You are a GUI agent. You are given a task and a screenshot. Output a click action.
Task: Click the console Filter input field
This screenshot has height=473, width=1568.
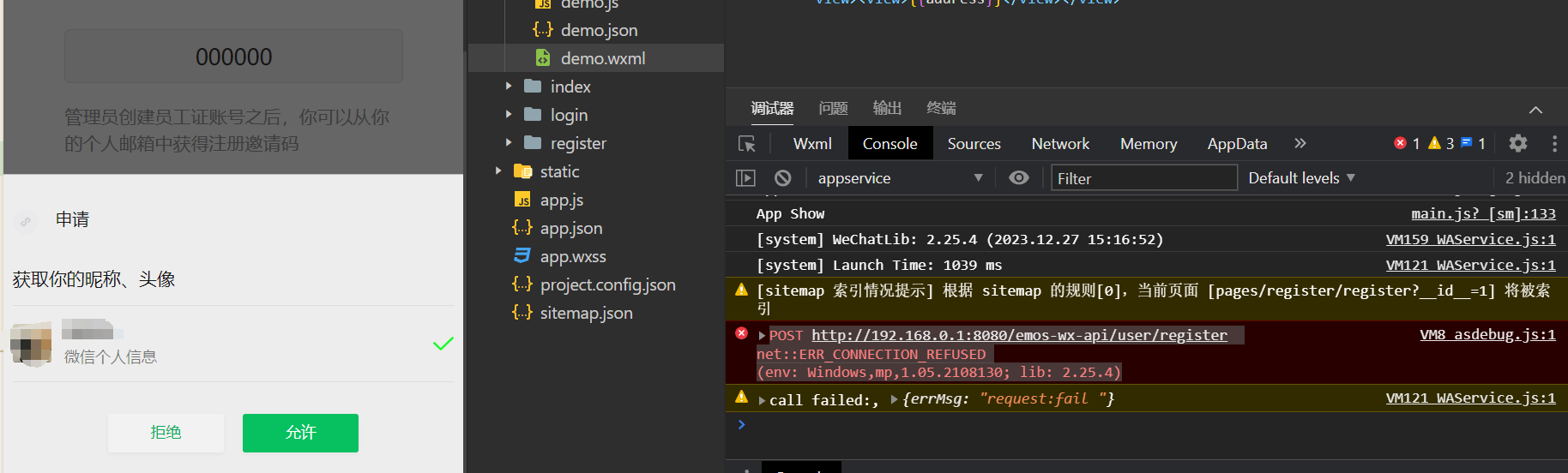pos(1143,178)
